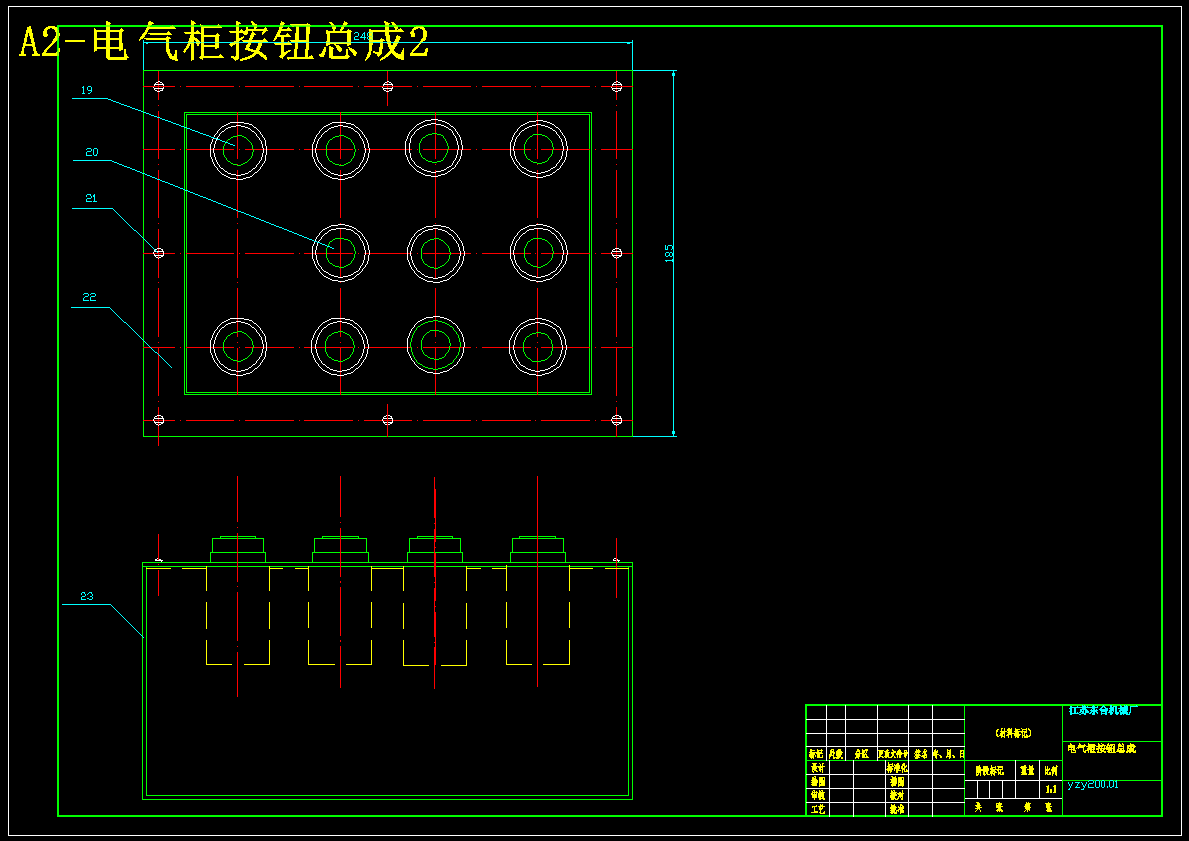Click the 阶段标记 header cell
This screenshot has height=841, width=1189.
pyautogui.click(x=990, y=770)
